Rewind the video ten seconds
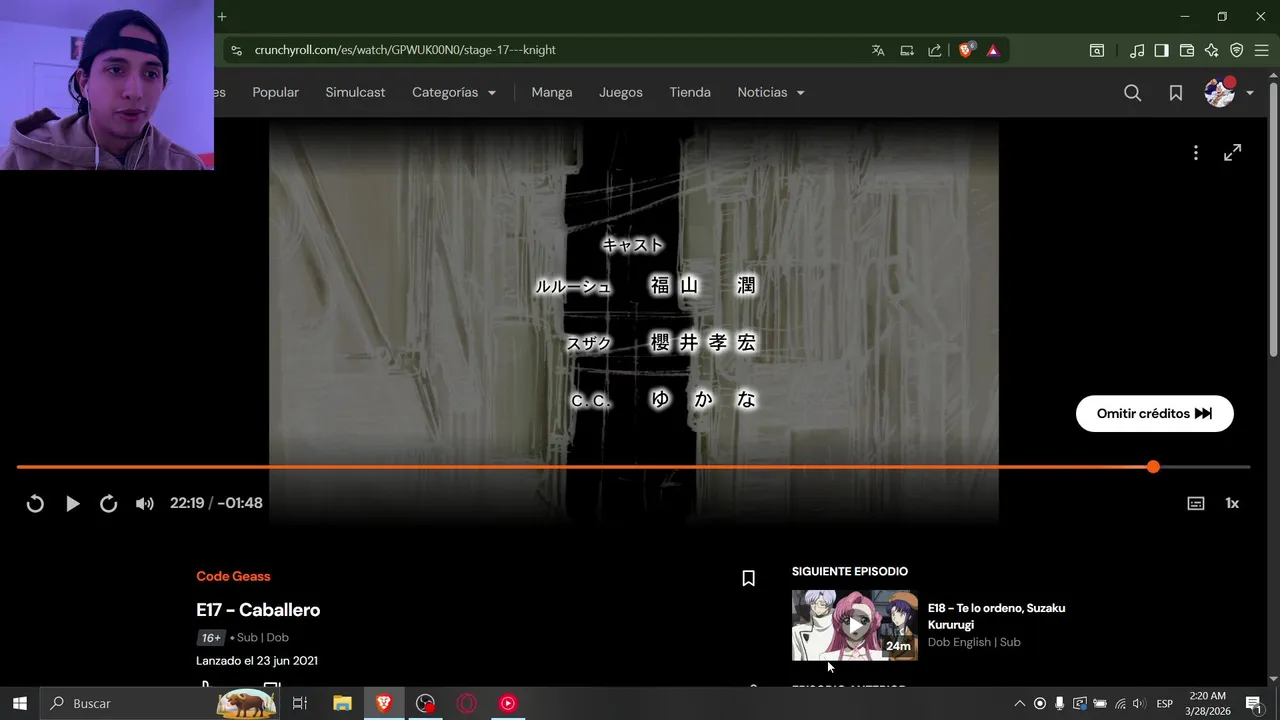1280x720 pixels. (x=35, y=504)
